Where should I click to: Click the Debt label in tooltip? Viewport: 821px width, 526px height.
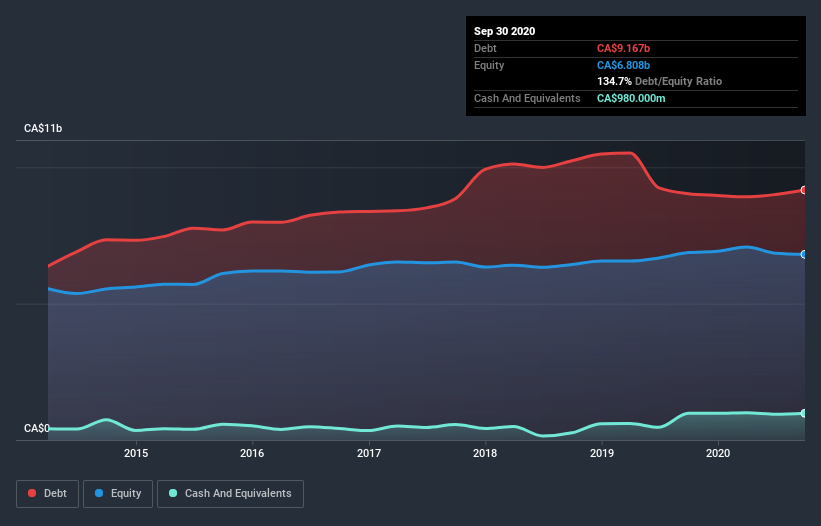click(x=485, y=48)
